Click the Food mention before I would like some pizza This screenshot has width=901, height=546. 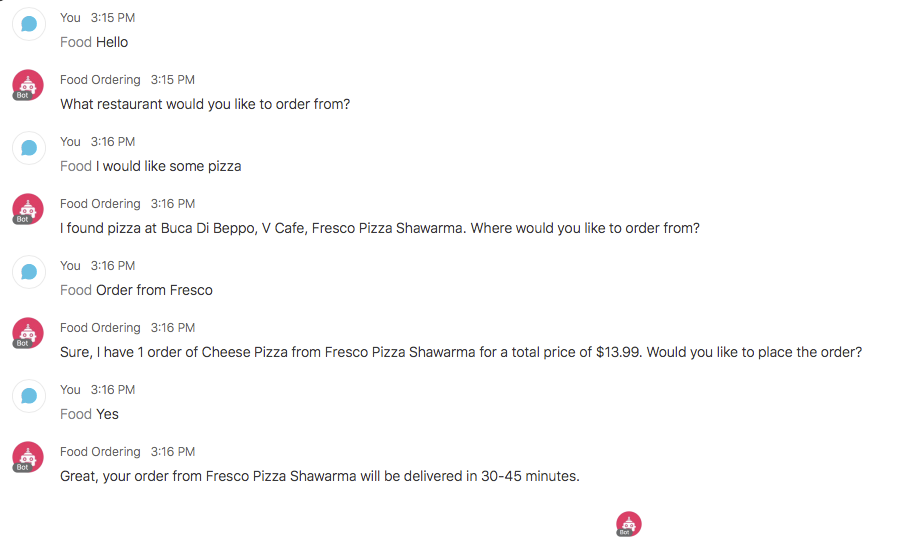[76, 166]
